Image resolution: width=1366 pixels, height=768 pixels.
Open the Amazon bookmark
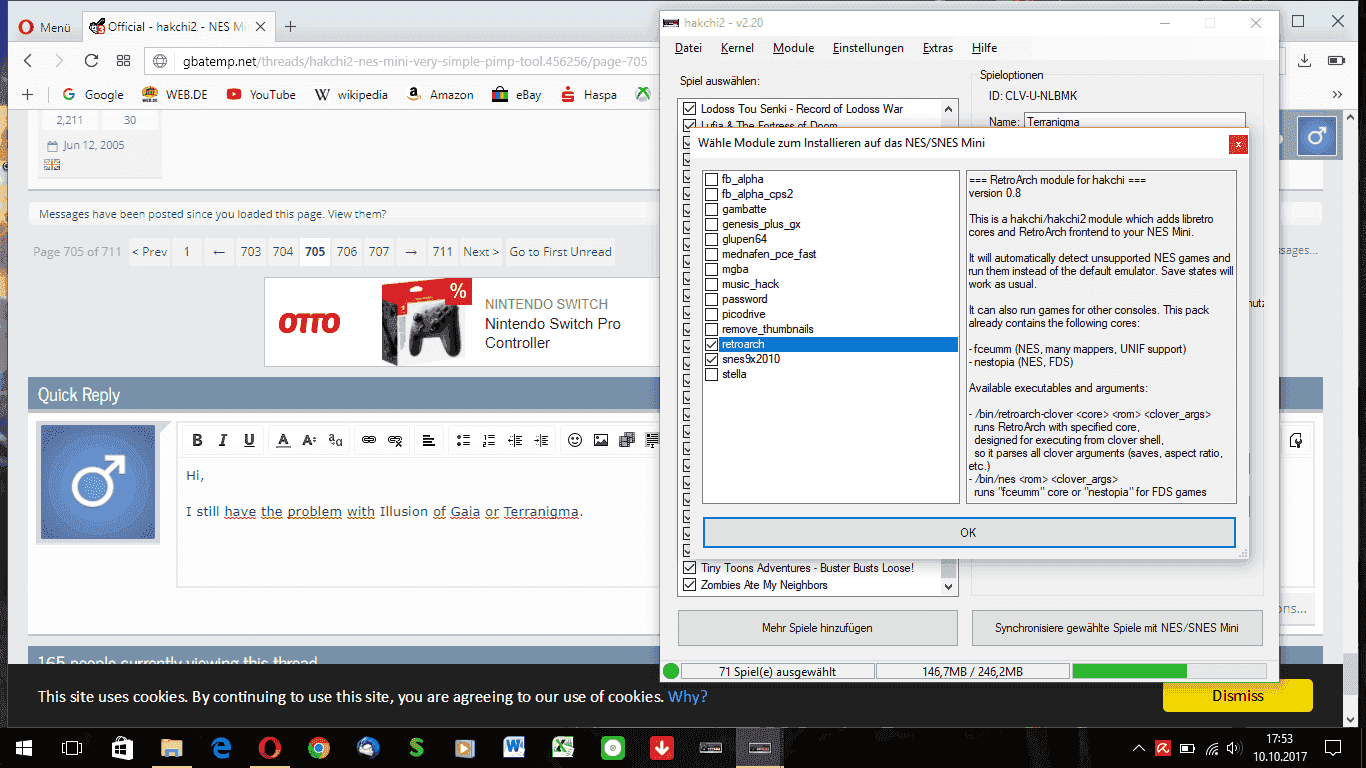[x=440, y=95]
